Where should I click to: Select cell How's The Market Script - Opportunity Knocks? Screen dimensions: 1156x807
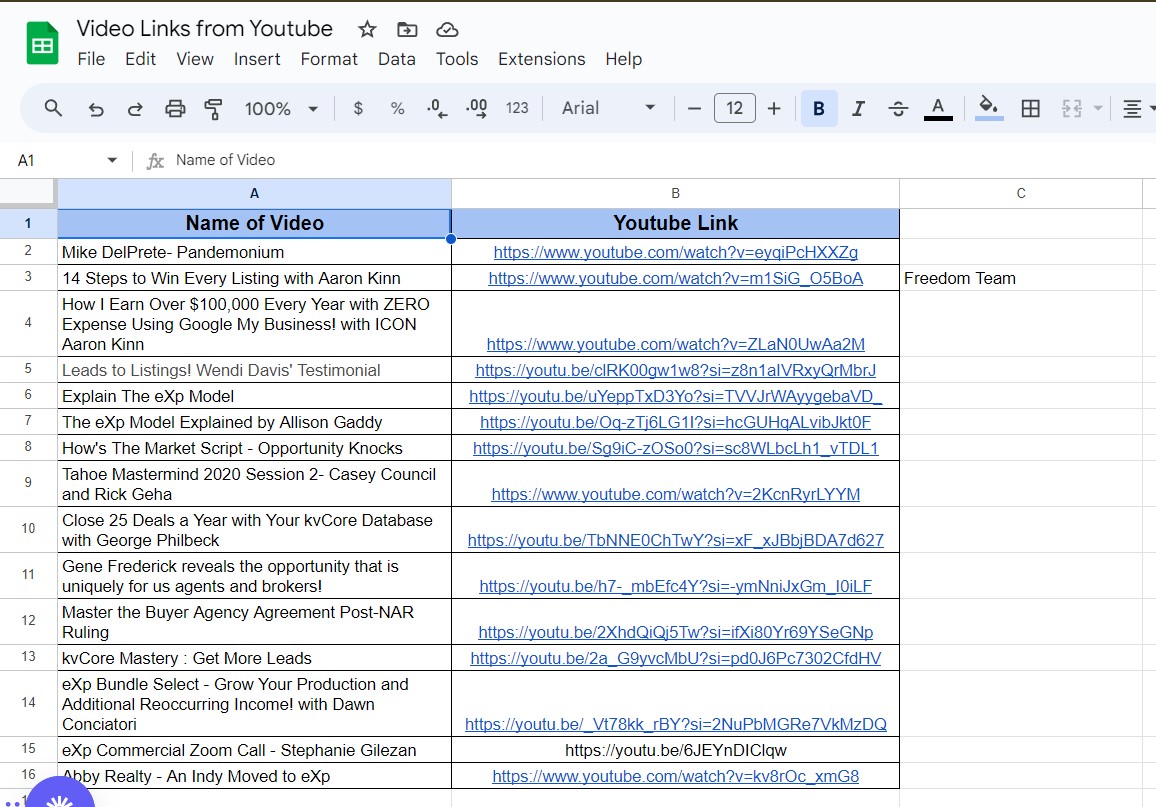tap(254, 448)
